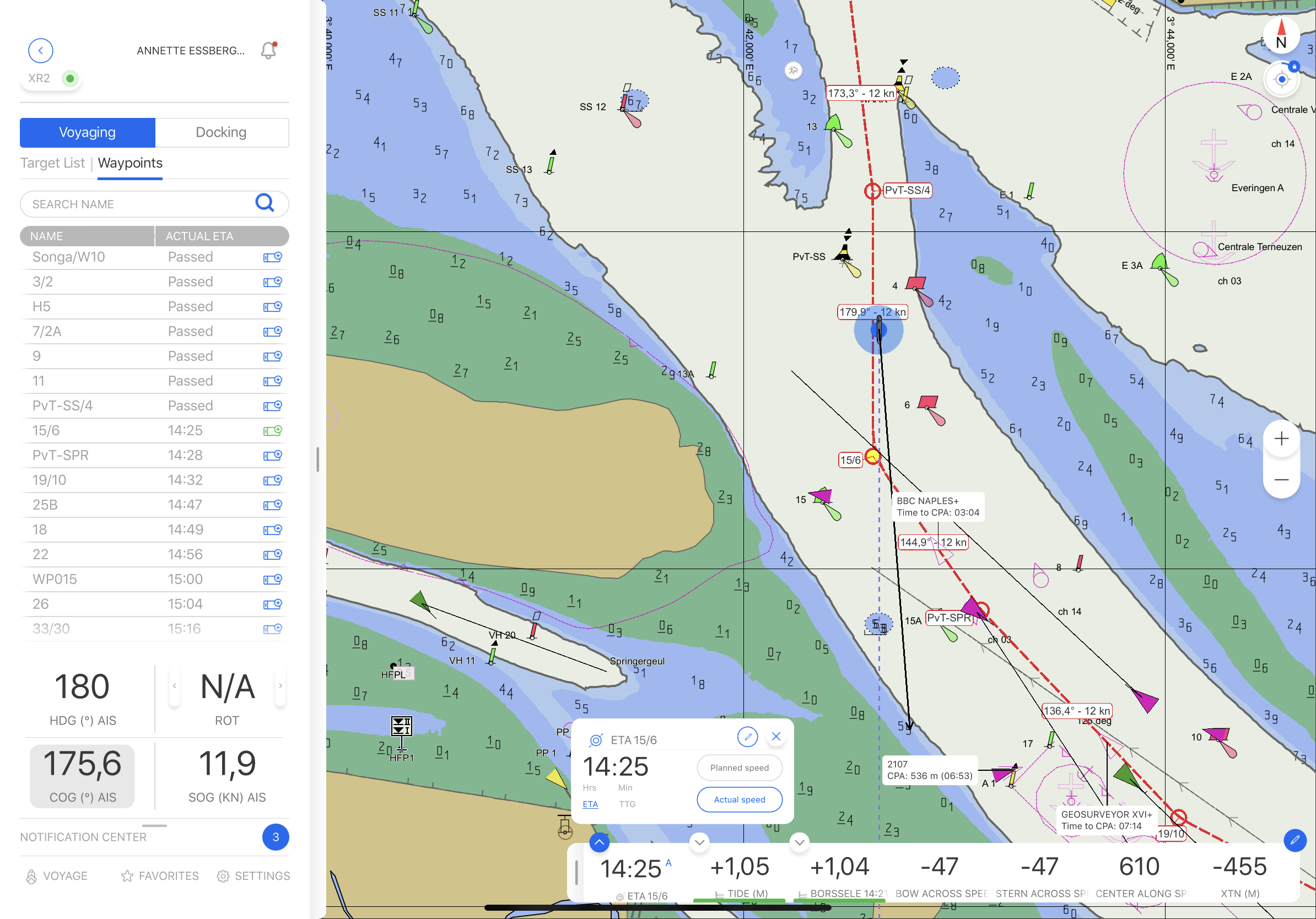Zoom in the chart with plus
The width and height of the screenshot is (1316, 919).
coord(1281,439)
